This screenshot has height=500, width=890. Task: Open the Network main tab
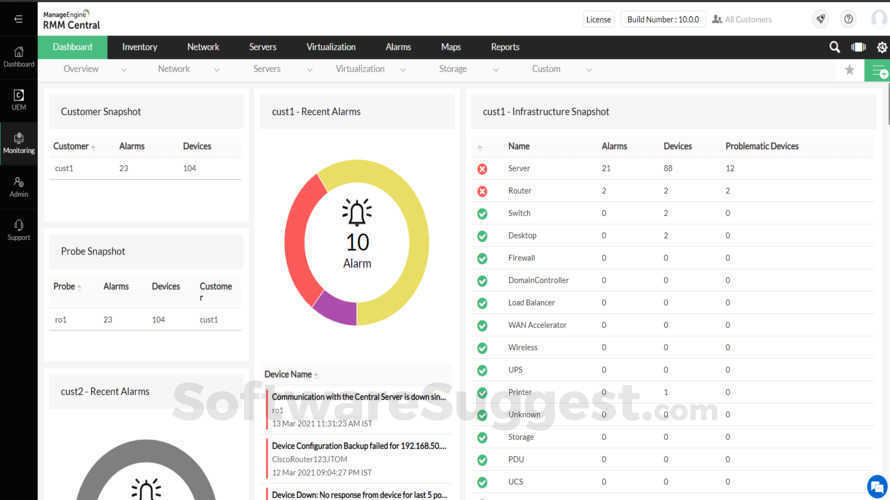point(203,47)
